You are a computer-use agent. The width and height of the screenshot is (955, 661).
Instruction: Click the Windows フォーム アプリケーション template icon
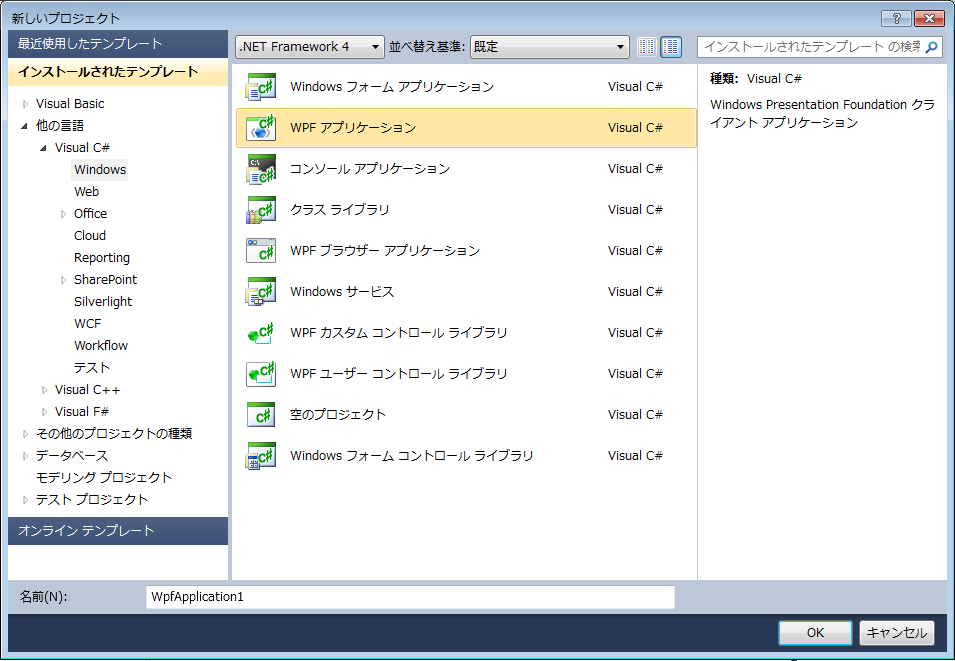point(260,87)
